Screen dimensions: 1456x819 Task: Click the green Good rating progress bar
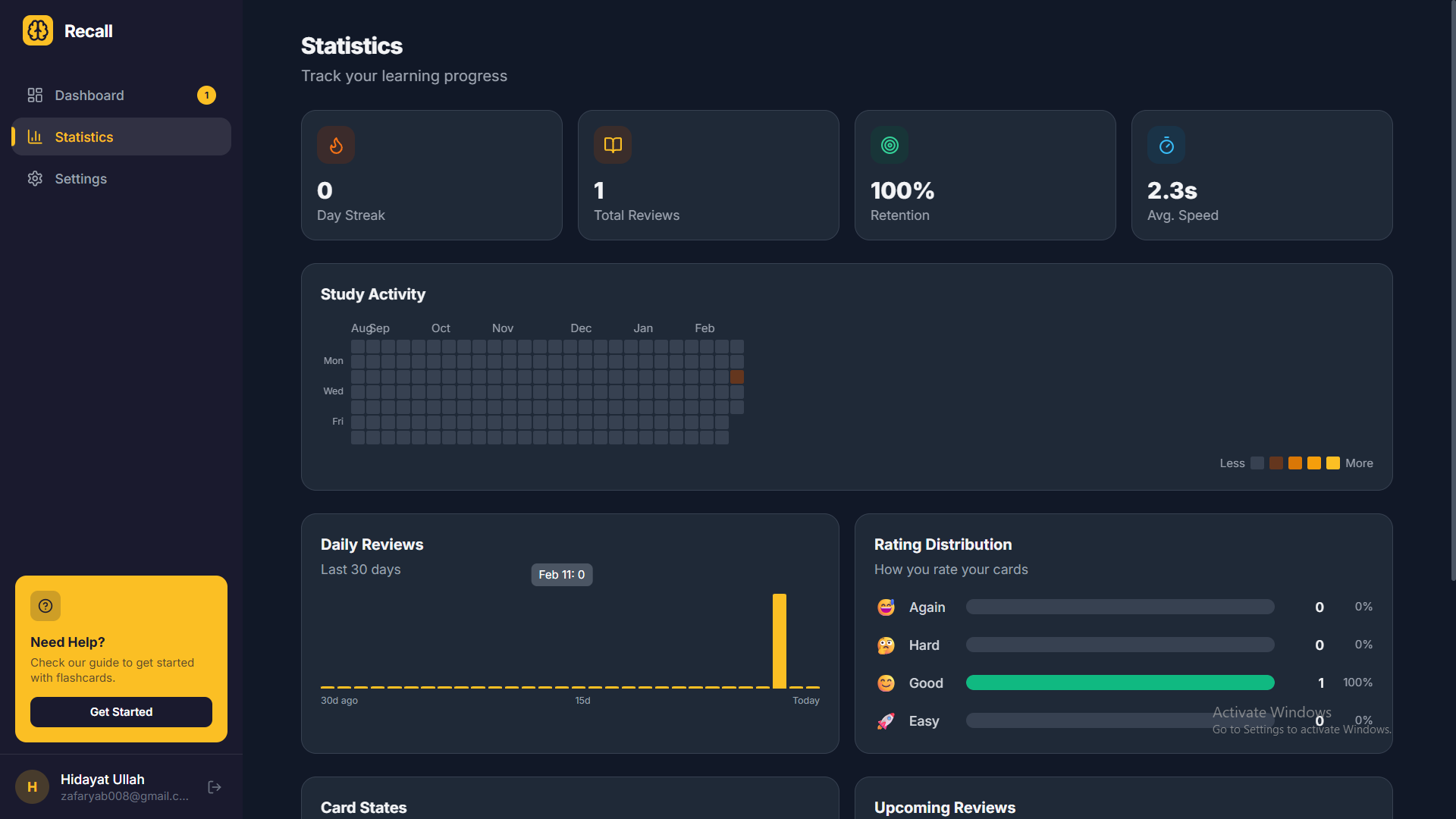1119,682
